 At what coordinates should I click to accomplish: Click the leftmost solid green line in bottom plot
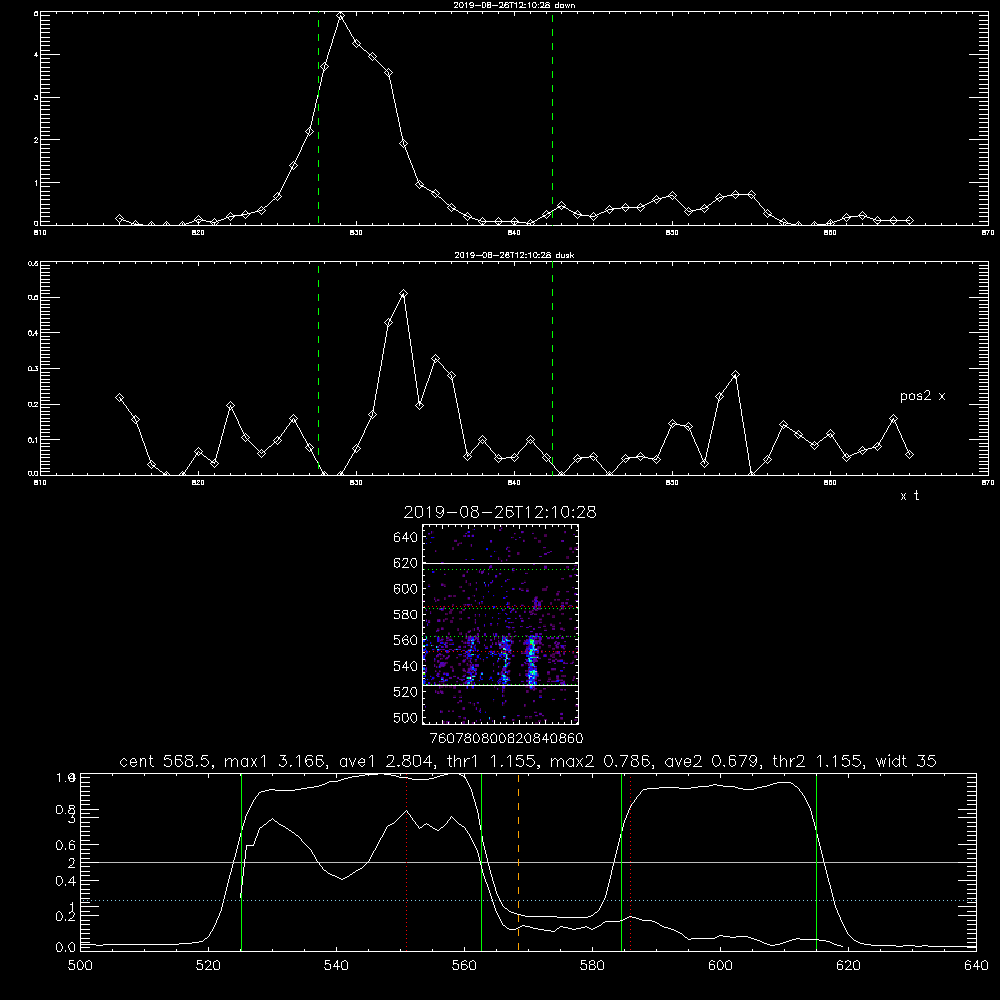(x=241, y=861)
